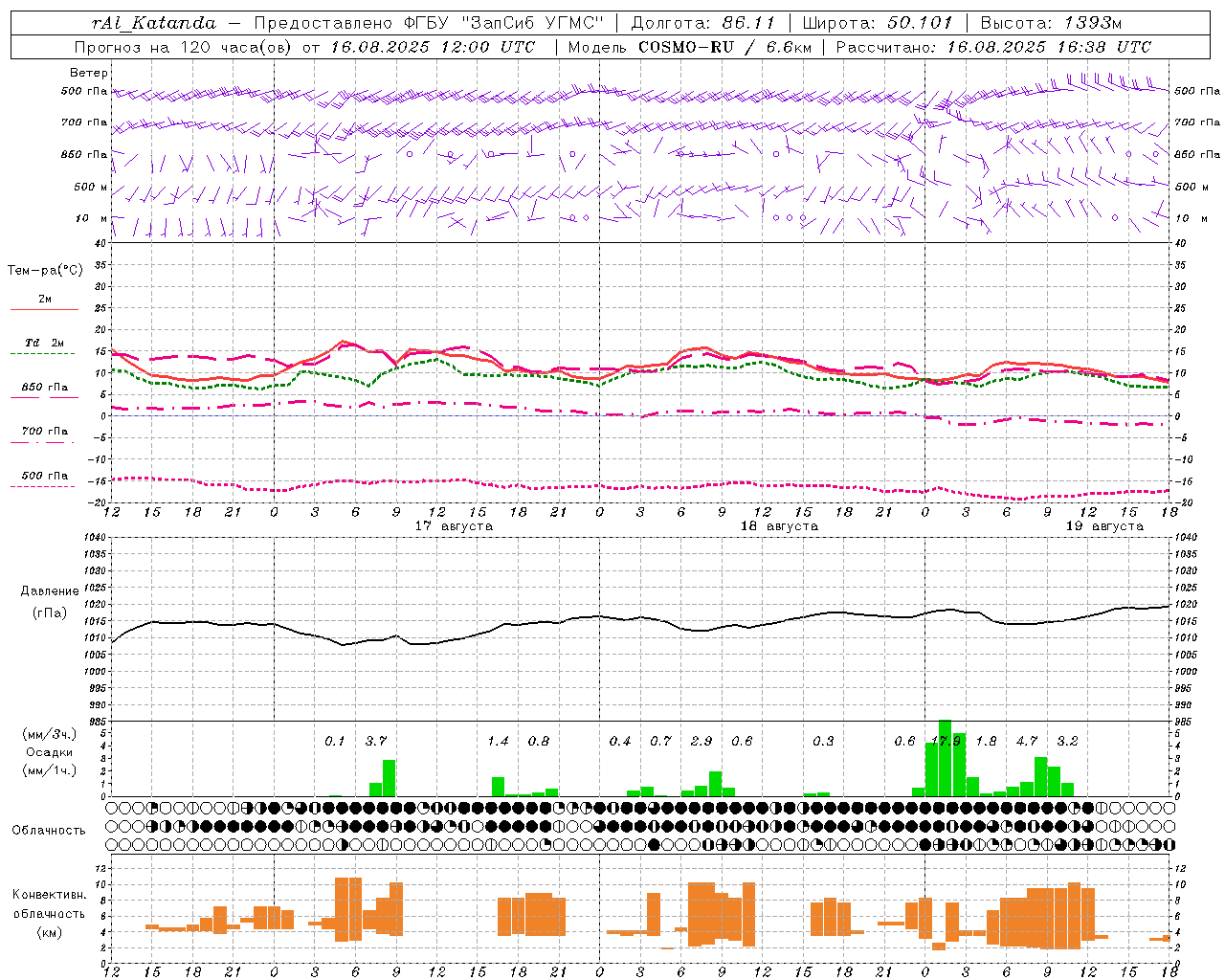Click the 'Предоставлено ФГБУ "ЗапСиб УГМС"' provider text
This screenshot has height=980, width=1225.
point(430,23)
